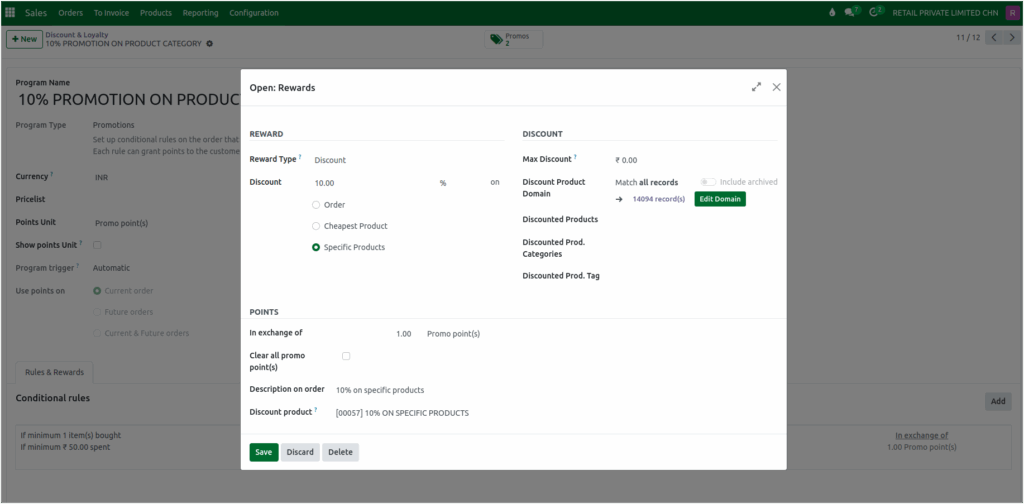The height and width of the screenshot is (504, 1024).
Task: Open the Configuration menu
Action: (254, 13)
